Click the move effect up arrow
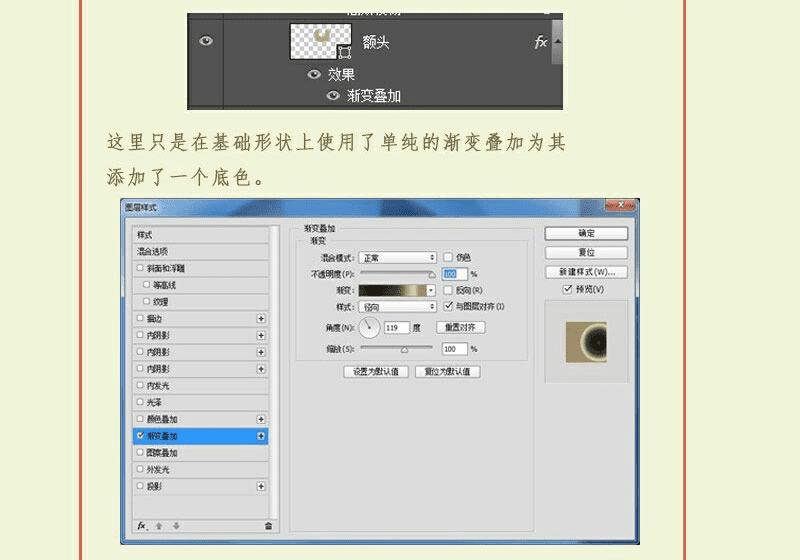The image size is (800, 560). click(159, 526)
